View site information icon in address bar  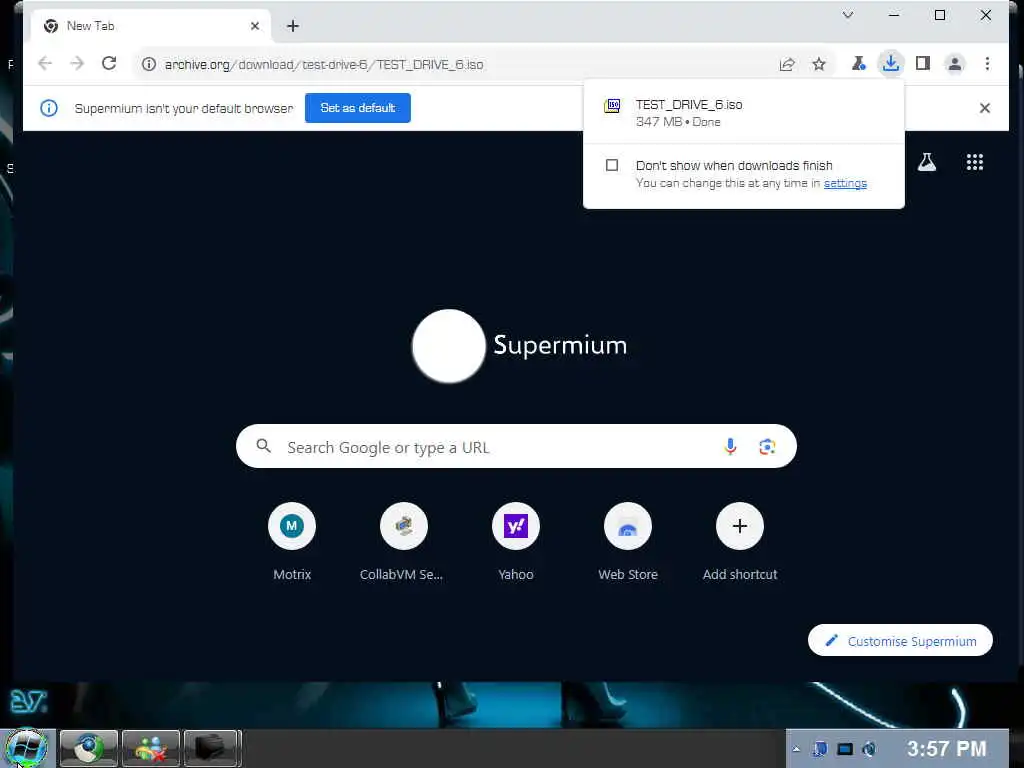coord(149,64)
